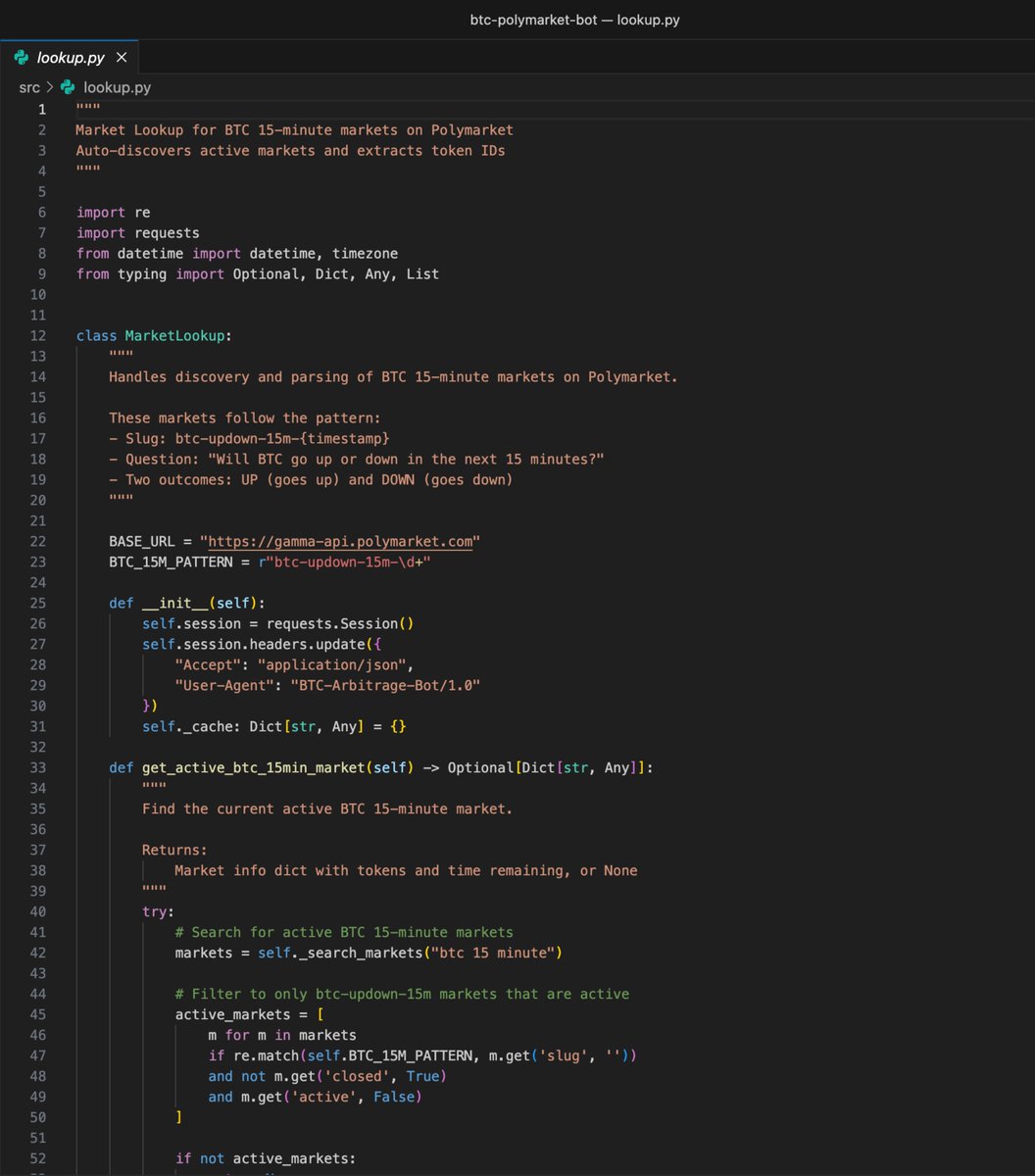
Task: Click return type 'Optional[Dict[str, Any]]' on line 33
Action: 547,767
